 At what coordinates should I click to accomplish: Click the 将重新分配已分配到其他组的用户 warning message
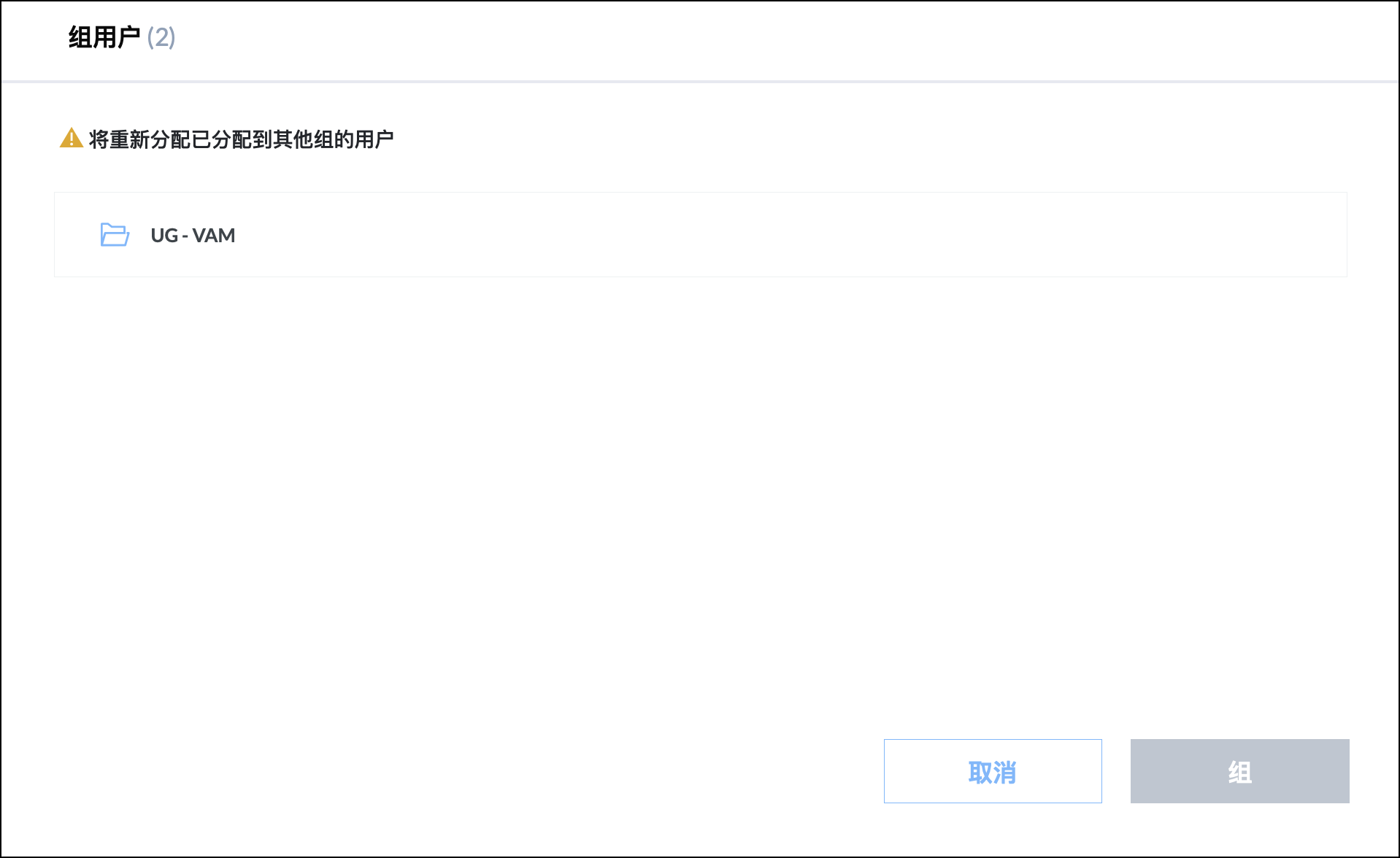click(x=242, y=139)
